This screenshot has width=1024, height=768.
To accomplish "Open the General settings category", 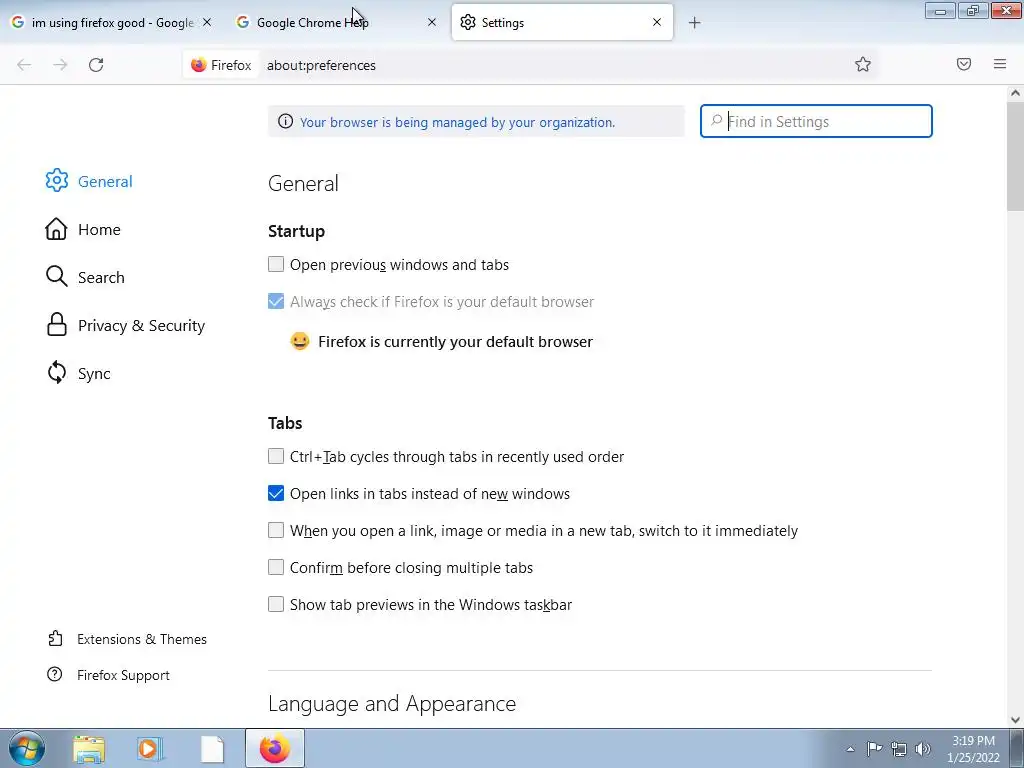I will click(89, 181).
